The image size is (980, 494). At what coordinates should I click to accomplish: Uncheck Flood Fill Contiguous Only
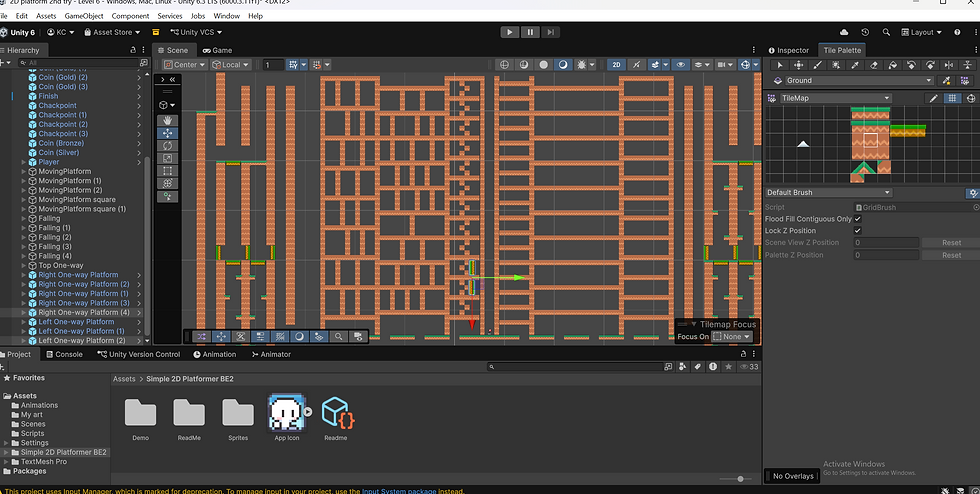(858, 219)
